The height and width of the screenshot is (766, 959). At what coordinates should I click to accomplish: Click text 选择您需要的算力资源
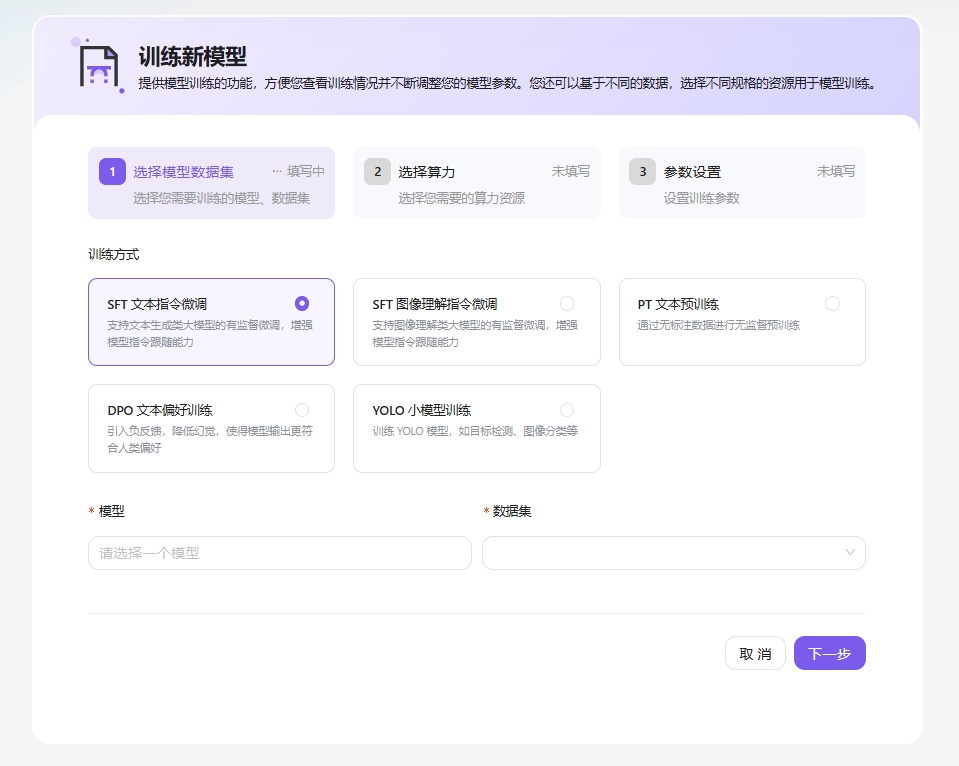(x=462, y=198)
